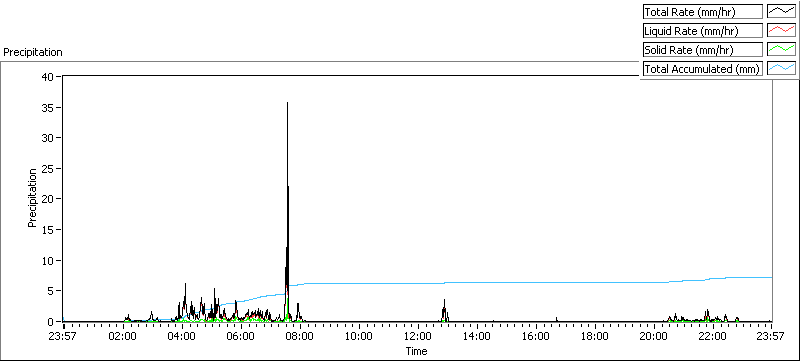Select the 18:00 x-axis time label
Viewport: 800px width, 361px height.
[595, 336]
